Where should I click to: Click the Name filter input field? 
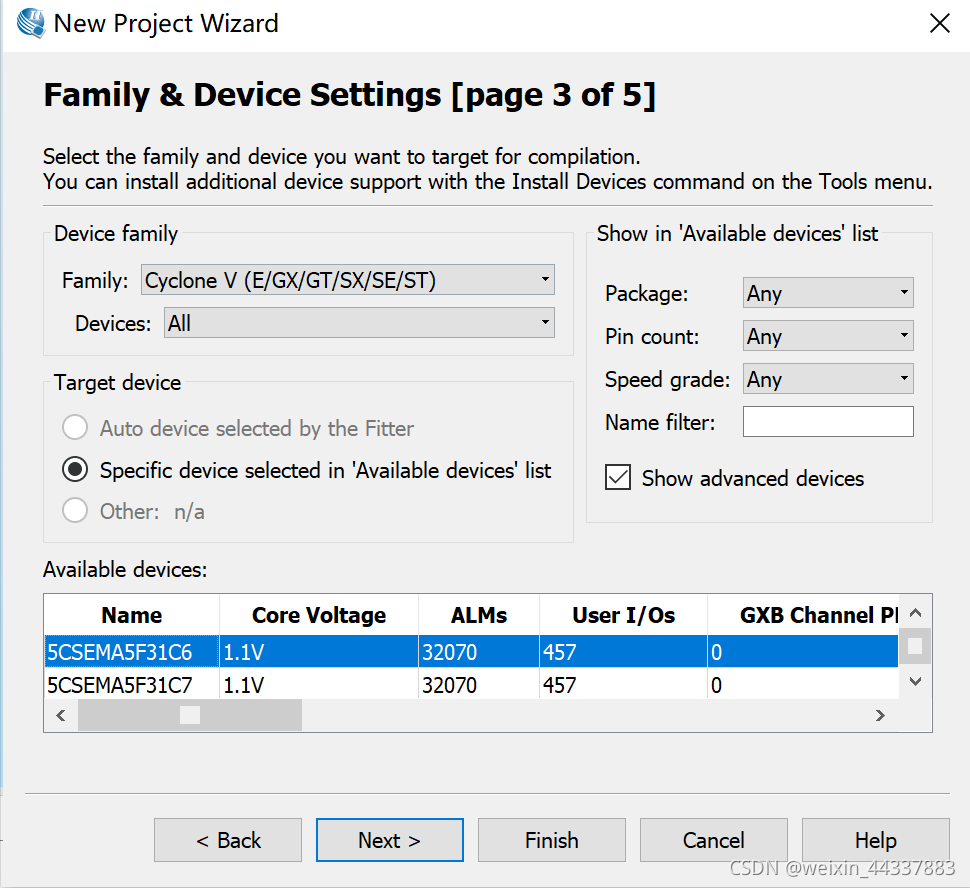828,421
